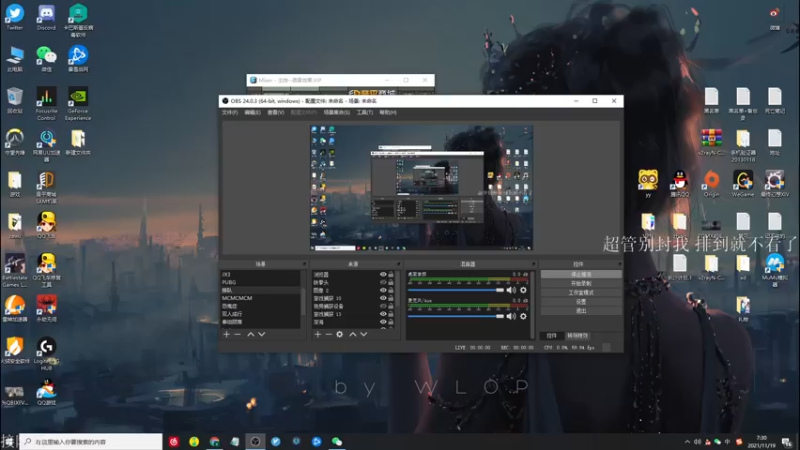Viewport: 800px width, 450px height.
Task: Open OBS 设置 button in controls
Action: 581,302
